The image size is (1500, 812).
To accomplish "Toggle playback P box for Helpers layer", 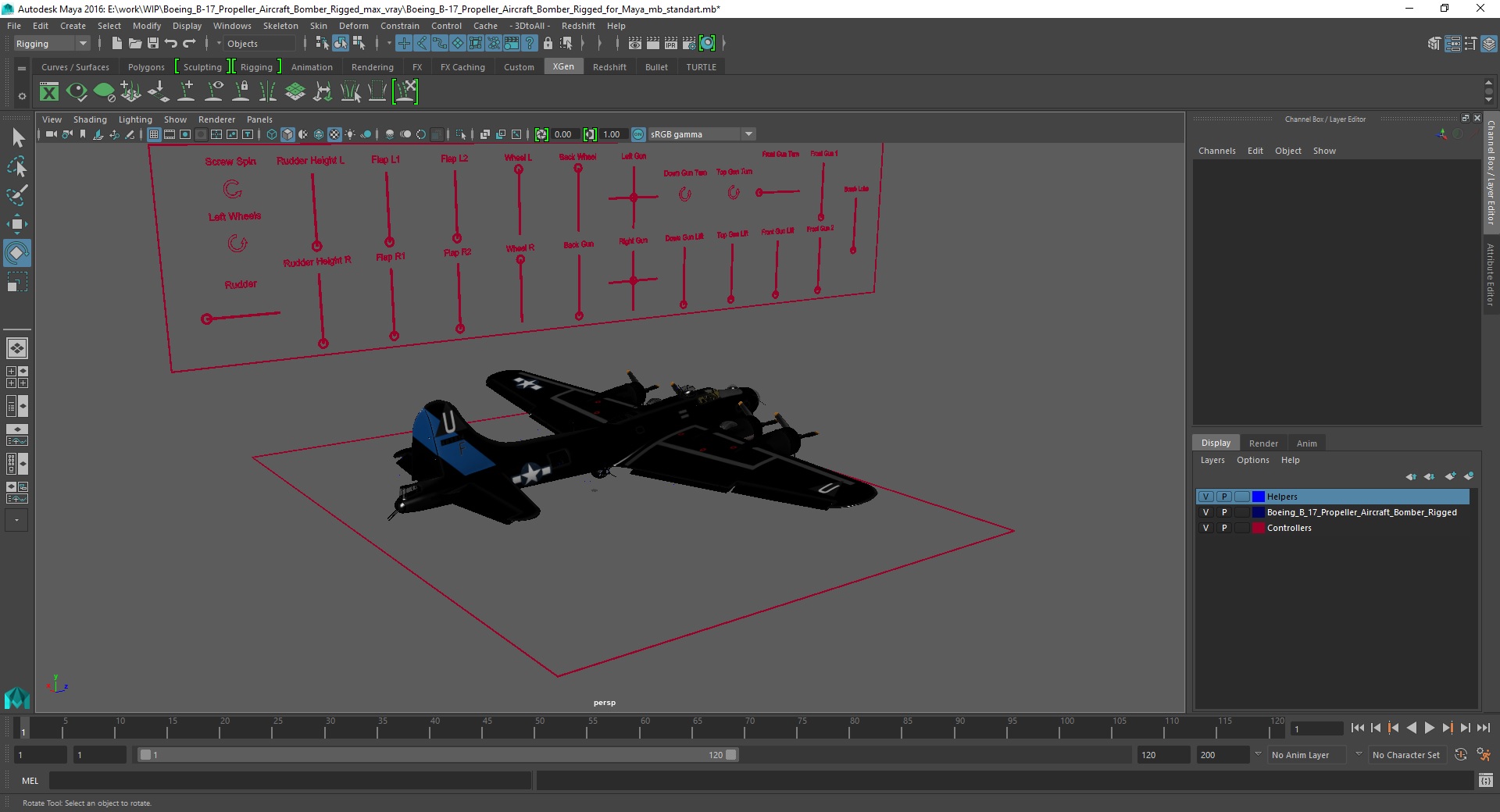I will [1224, 497].
